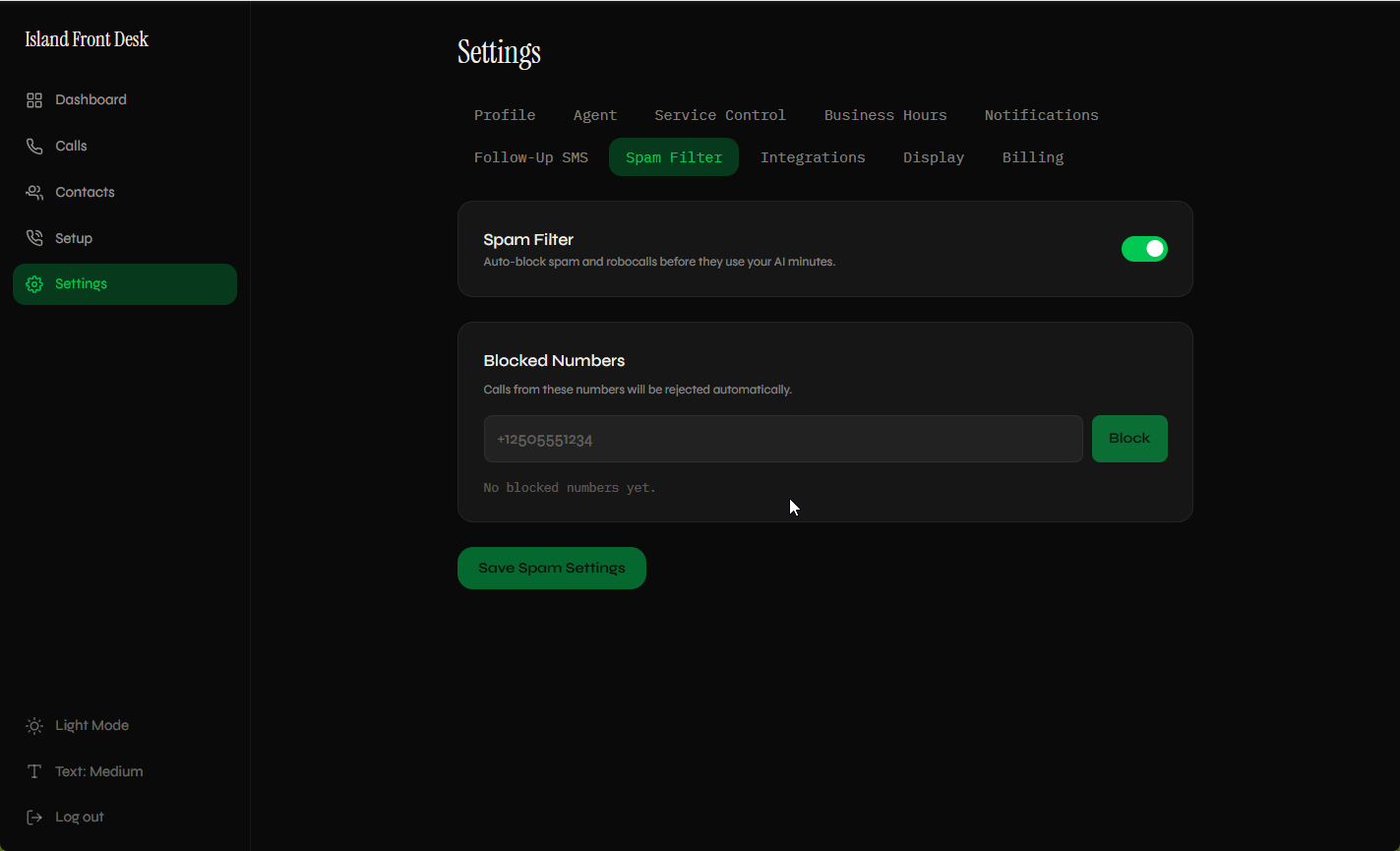1400x851 pixels.
Task: Switch to the Integrations tab
Action: [813, 156]
